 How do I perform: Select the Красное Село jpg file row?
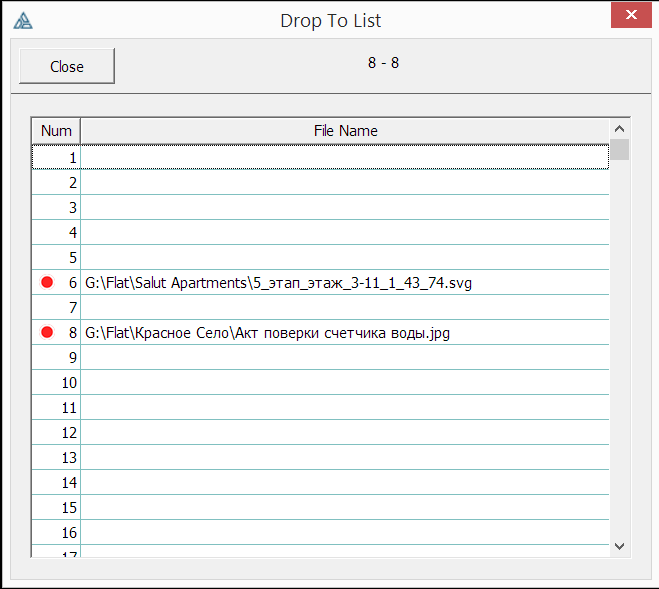pyautogui.click(x=267, y=333)
